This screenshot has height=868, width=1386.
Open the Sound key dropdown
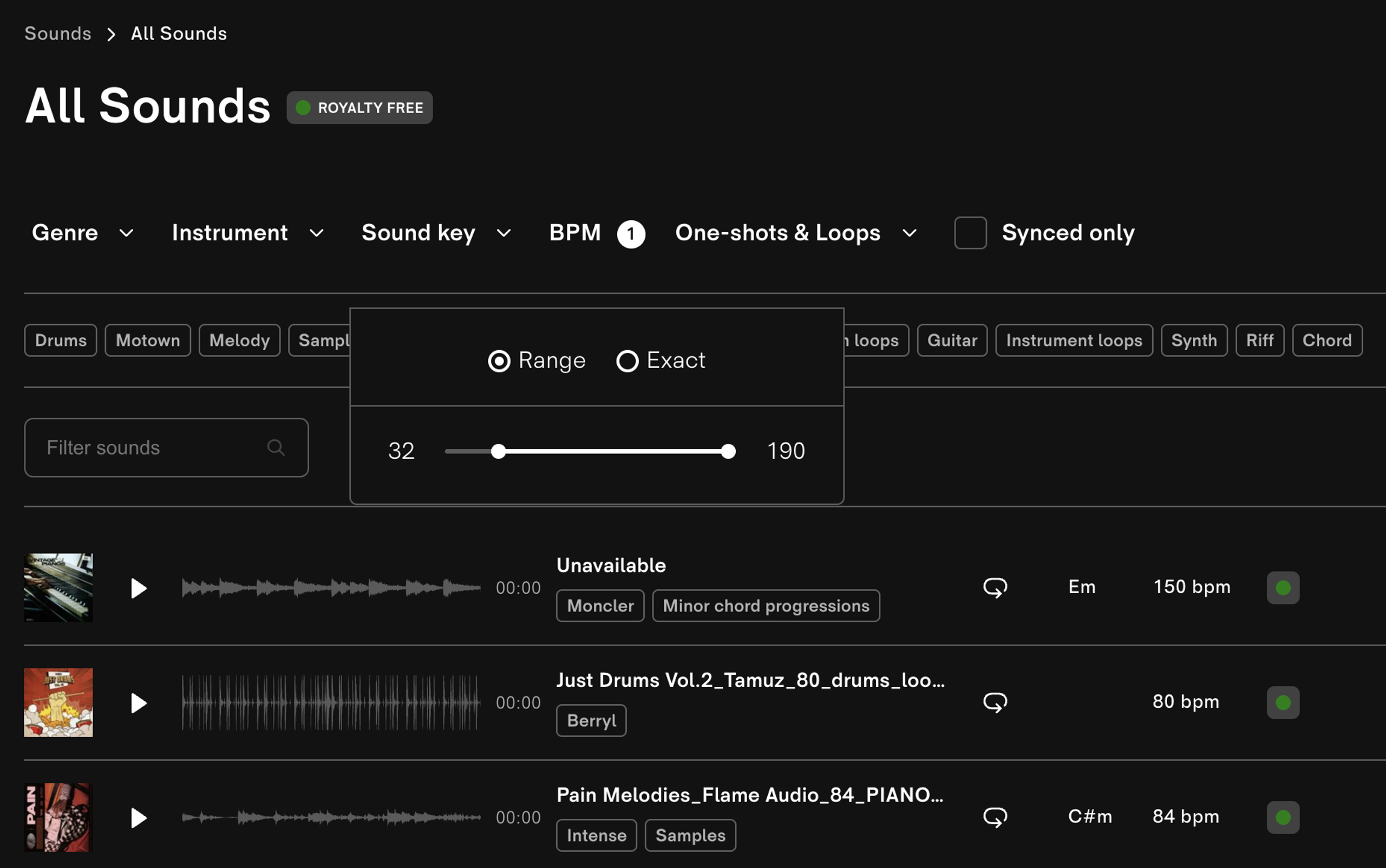coord(435,233)
